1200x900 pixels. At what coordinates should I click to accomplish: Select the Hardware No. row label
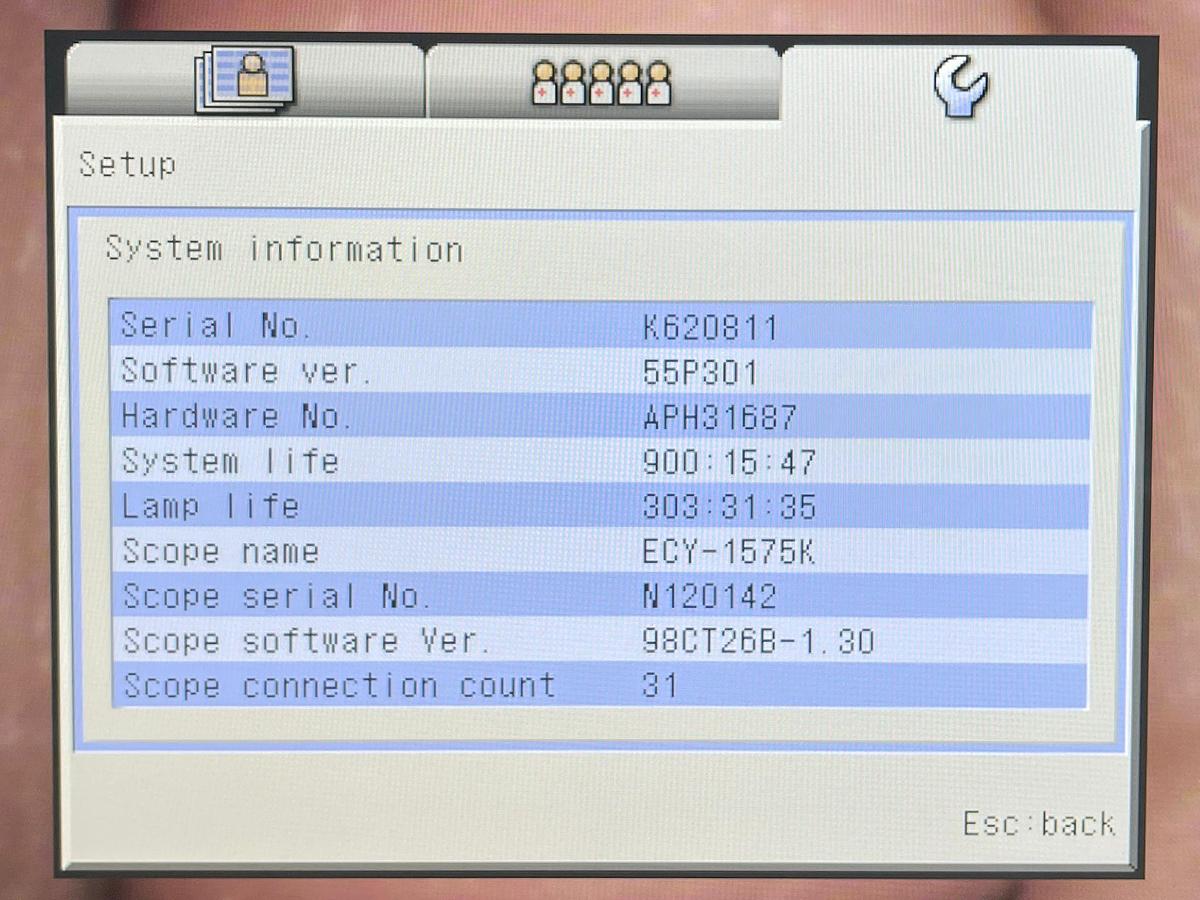pos(236,417)
